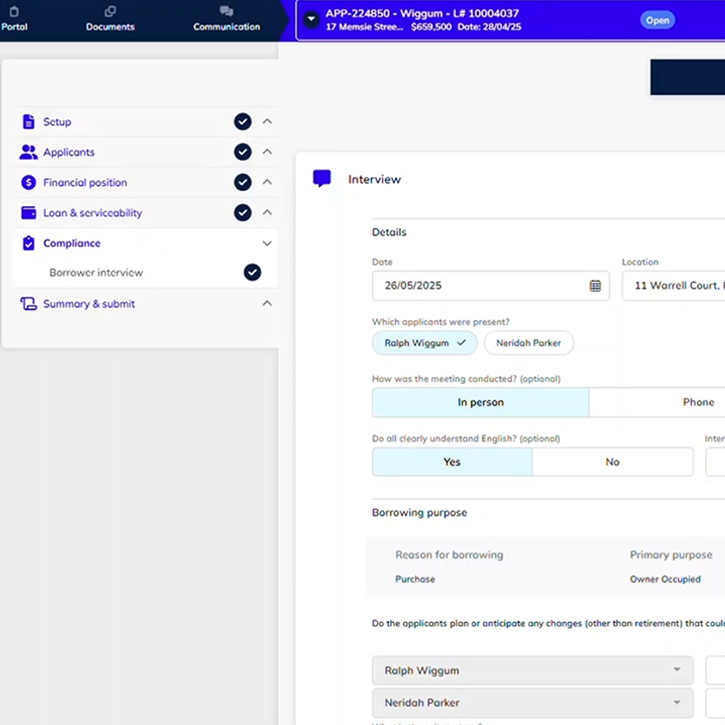
Task: Open the Borrower interview page
Action: tap(96, 273)
